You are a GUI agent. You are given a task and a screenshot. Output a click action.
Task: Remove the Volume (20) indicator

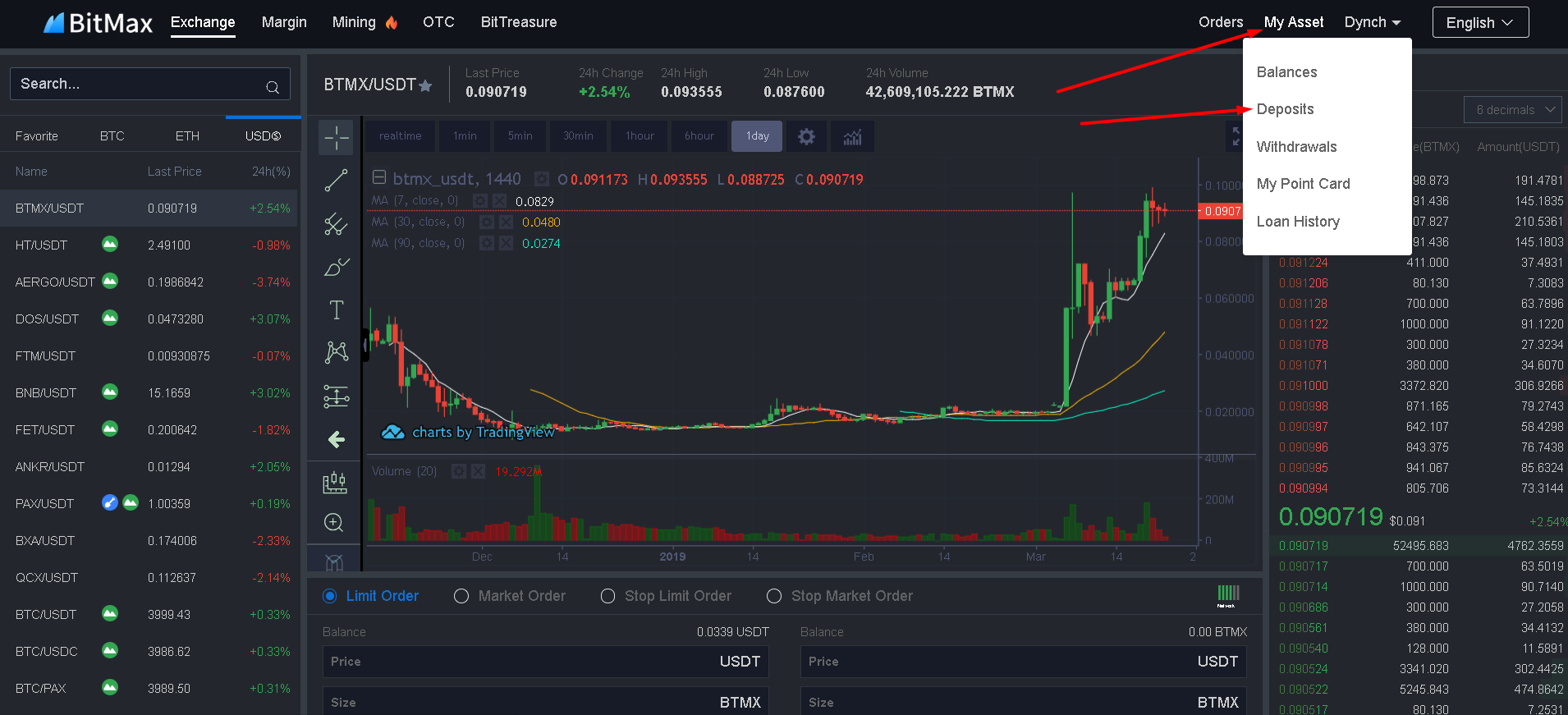click(x=479, y=471)
